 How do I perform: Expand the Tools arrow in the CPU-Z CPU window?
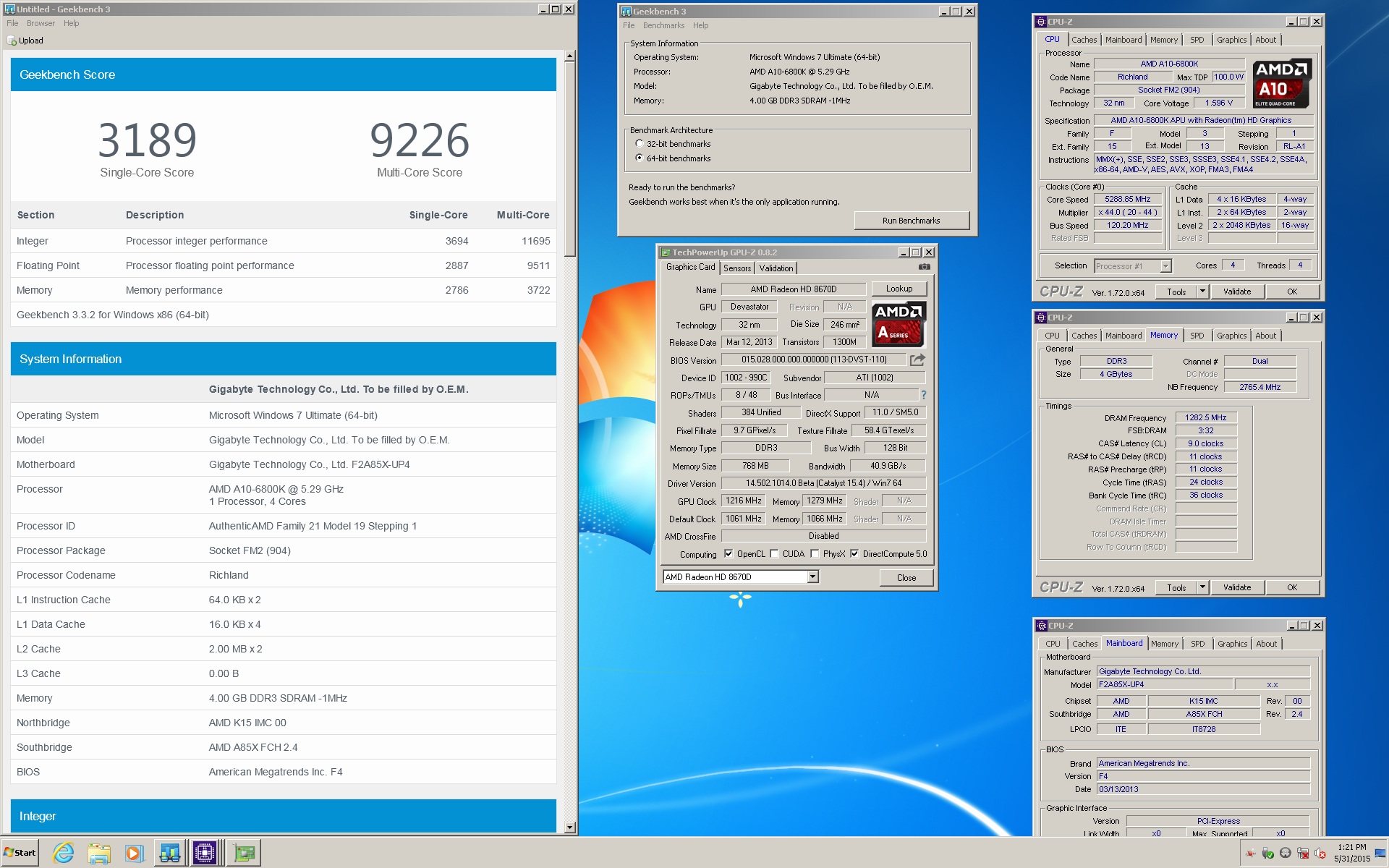pos(1202,292)
